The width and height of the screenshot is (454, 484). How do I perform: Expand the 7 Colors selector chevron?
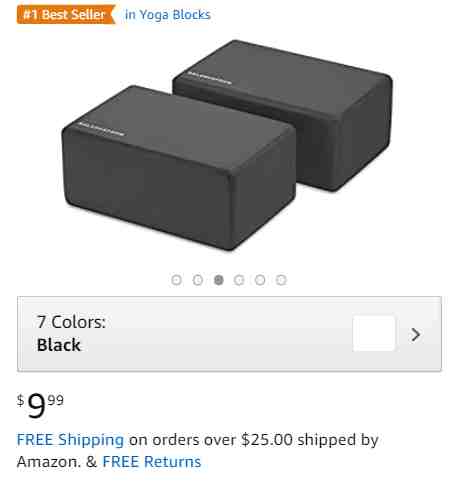415,334
